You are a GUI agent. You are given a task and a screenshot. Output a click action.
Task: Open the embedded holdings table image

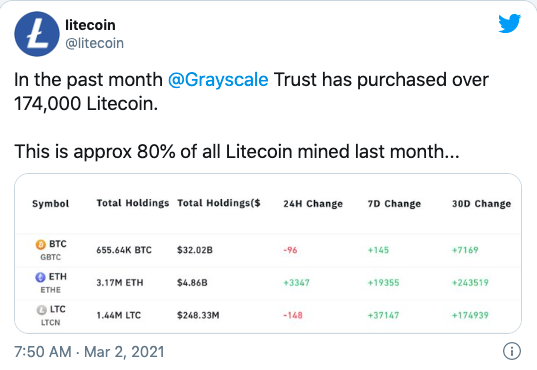(x=268, y=254)
